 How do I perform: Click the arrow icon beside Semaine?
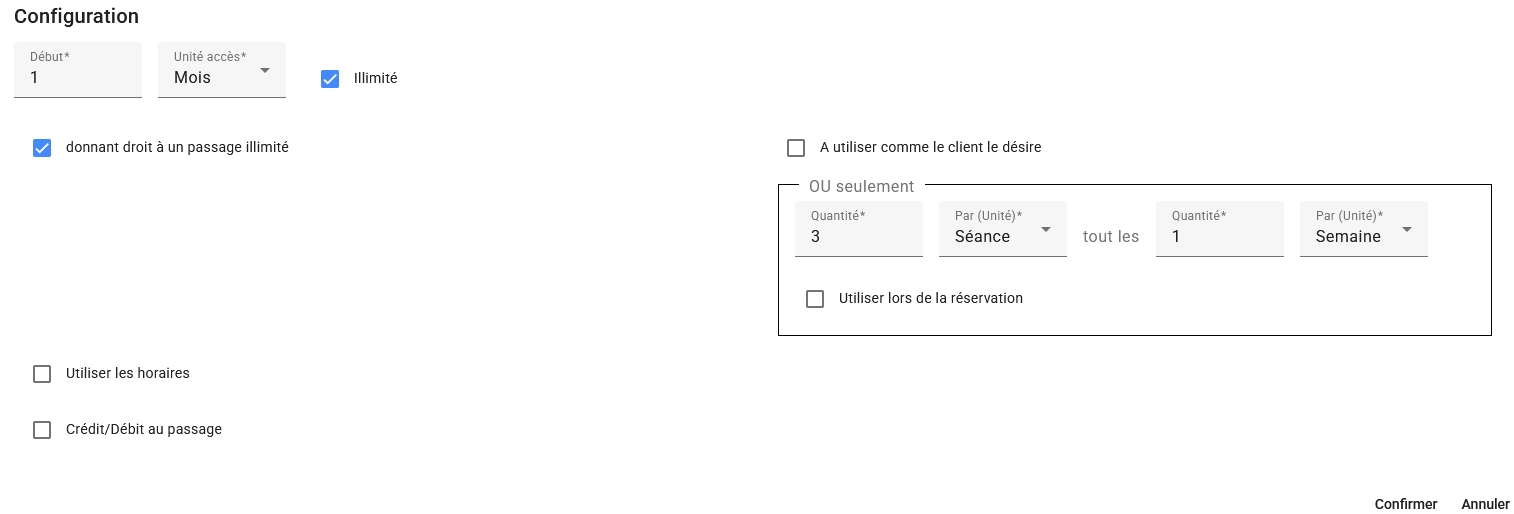point(1407,230)
